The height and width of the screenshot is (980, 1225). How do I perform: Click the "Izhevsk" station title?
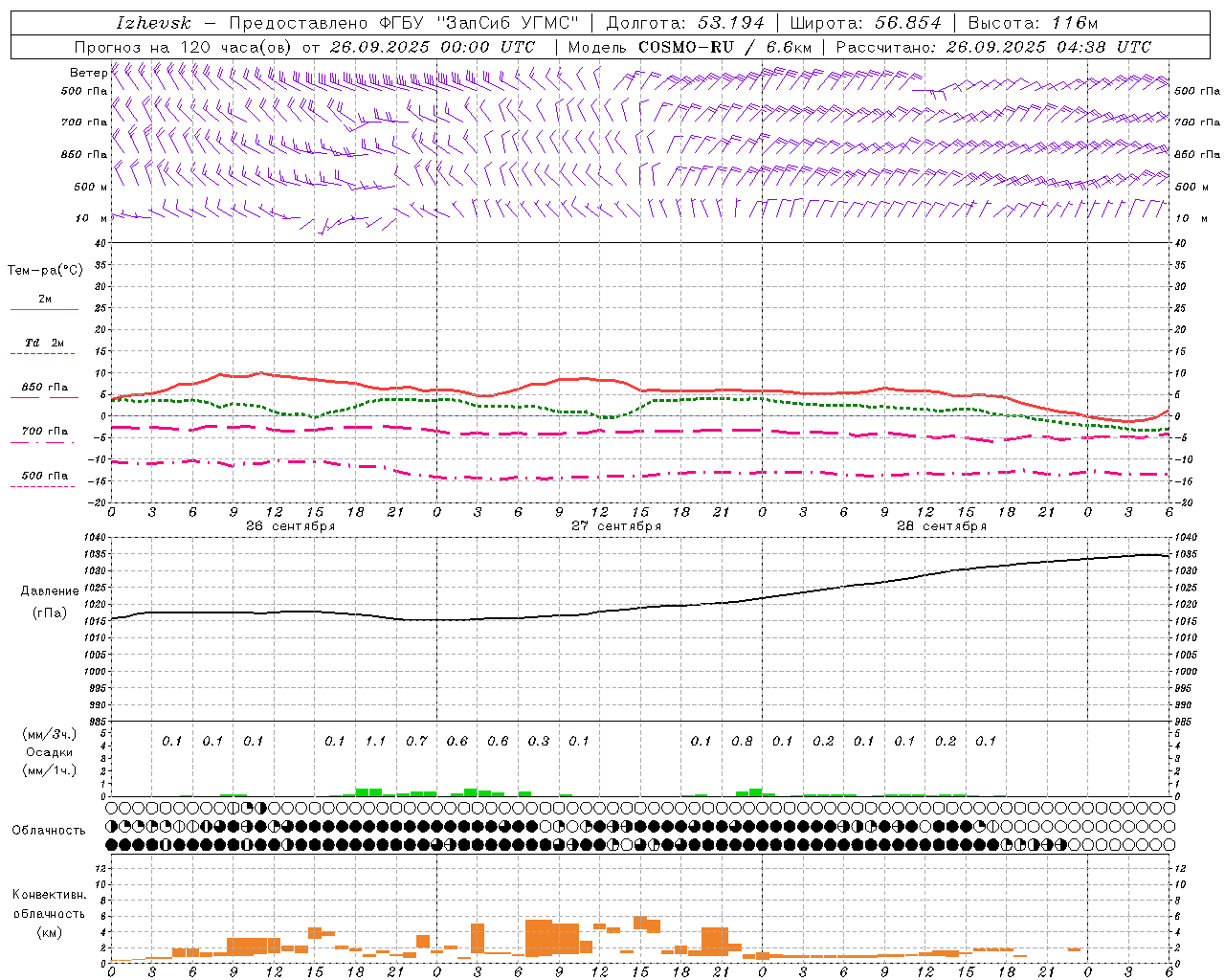(x=153, y=23)
